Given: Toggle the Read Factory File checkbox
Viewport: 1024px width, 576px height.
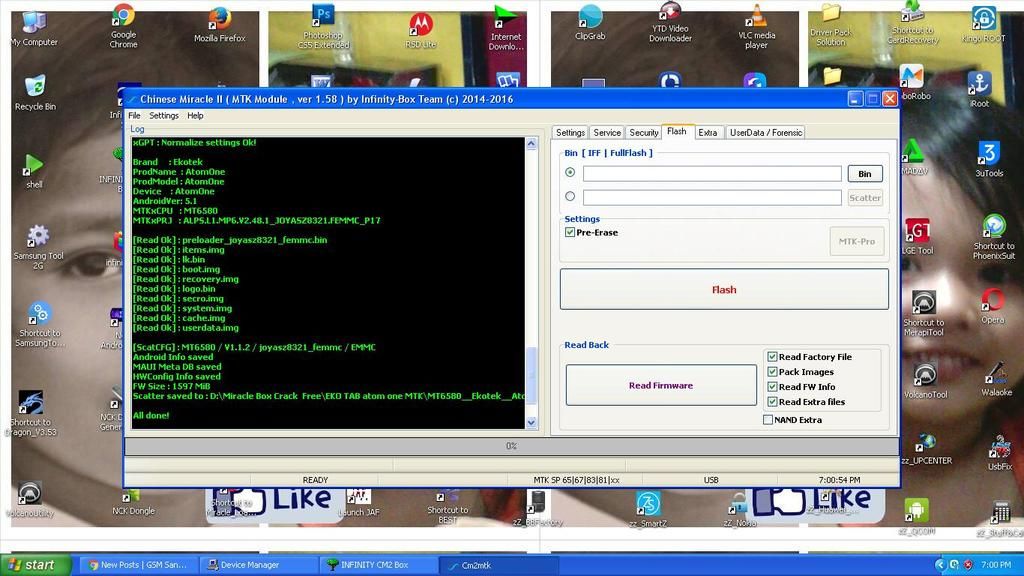Looking at the screenshot, I should (772, 357).
